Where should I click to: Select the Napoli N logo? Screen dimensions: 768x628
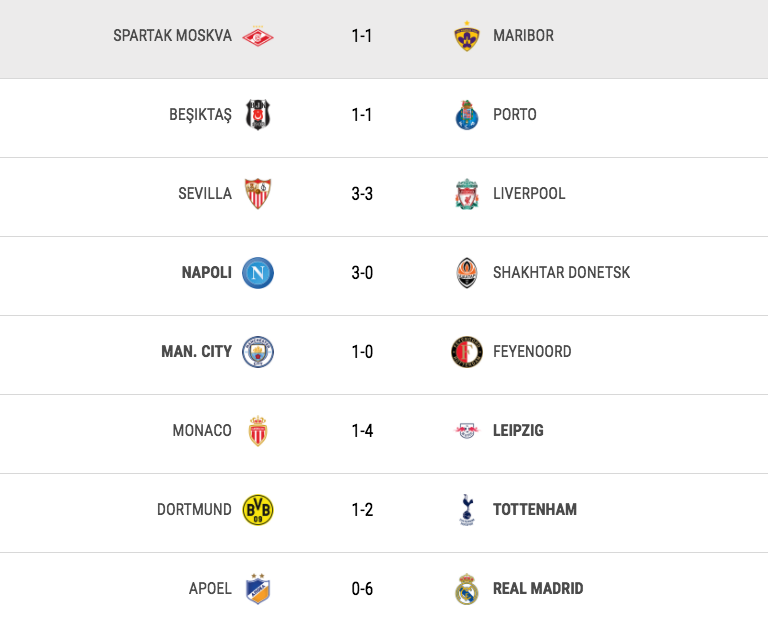click(258, 272)
